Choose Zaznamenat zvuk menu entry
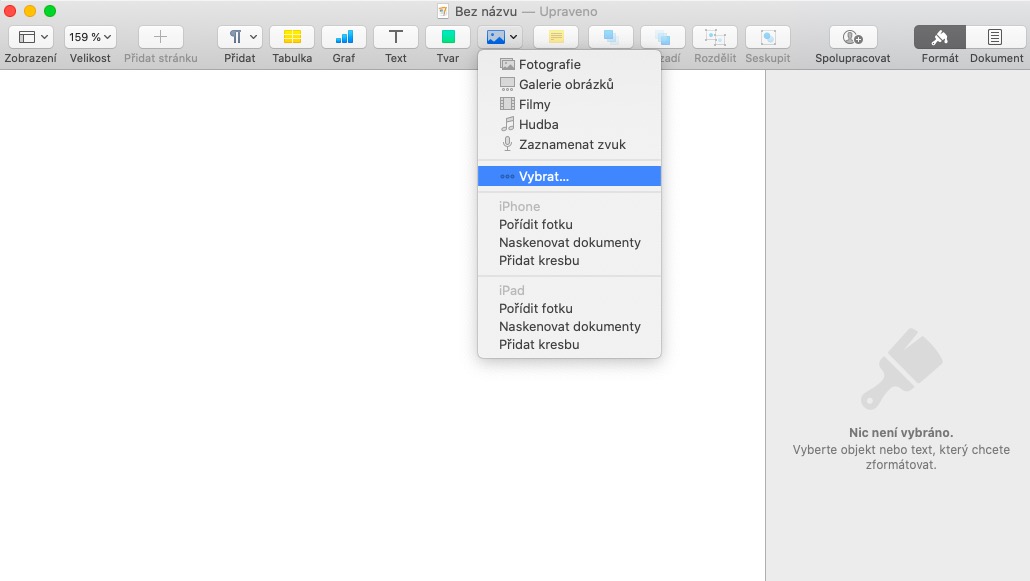The image size is (1030, 581). pos(570,145)
